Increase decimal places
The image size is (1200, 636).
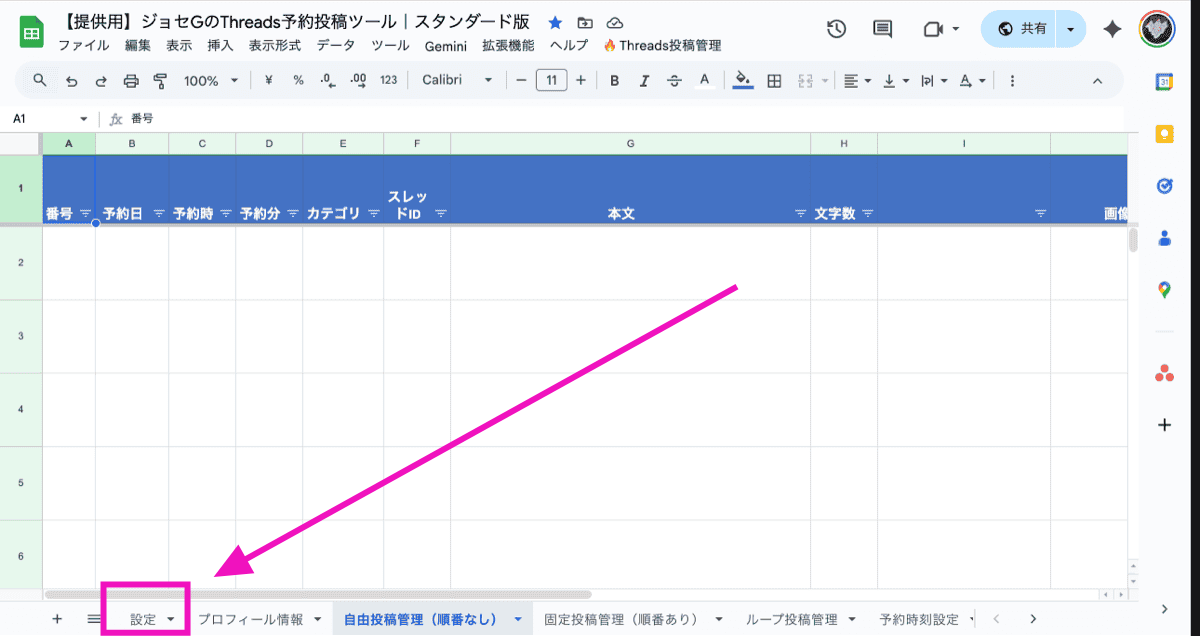(x=358, y=80)
